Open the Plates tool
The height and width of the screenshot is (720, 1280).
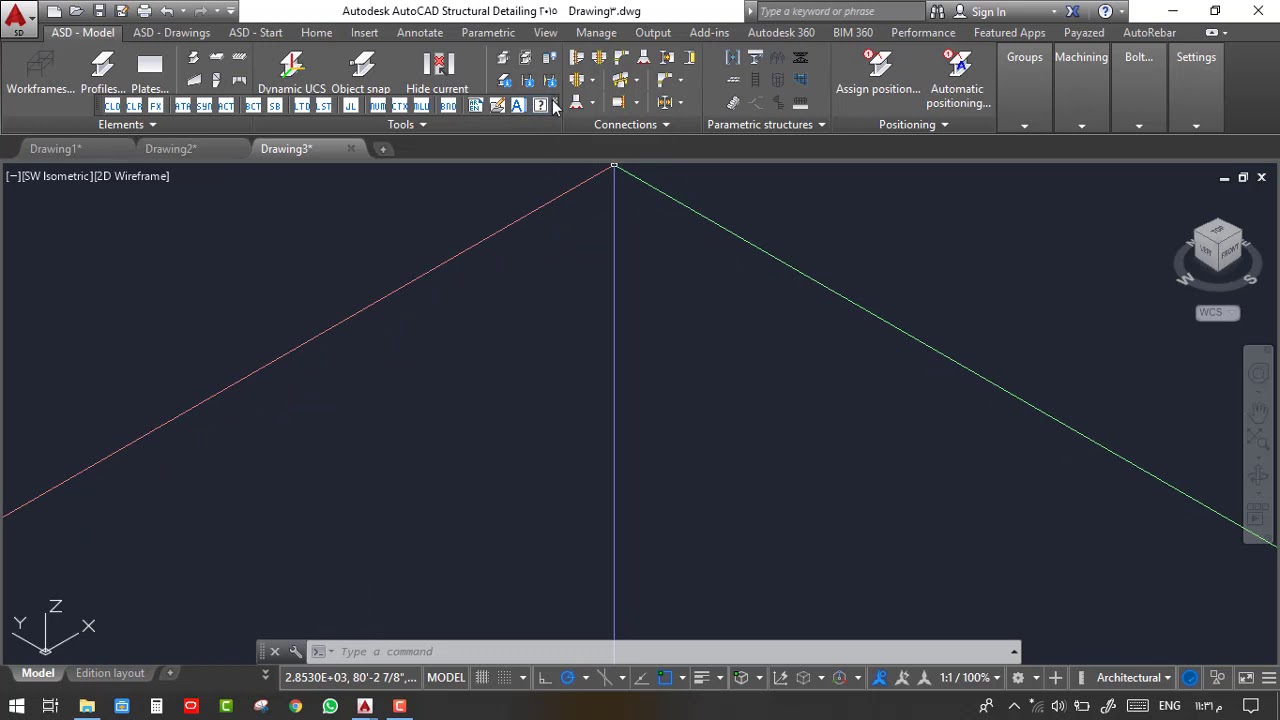(150, 72)
